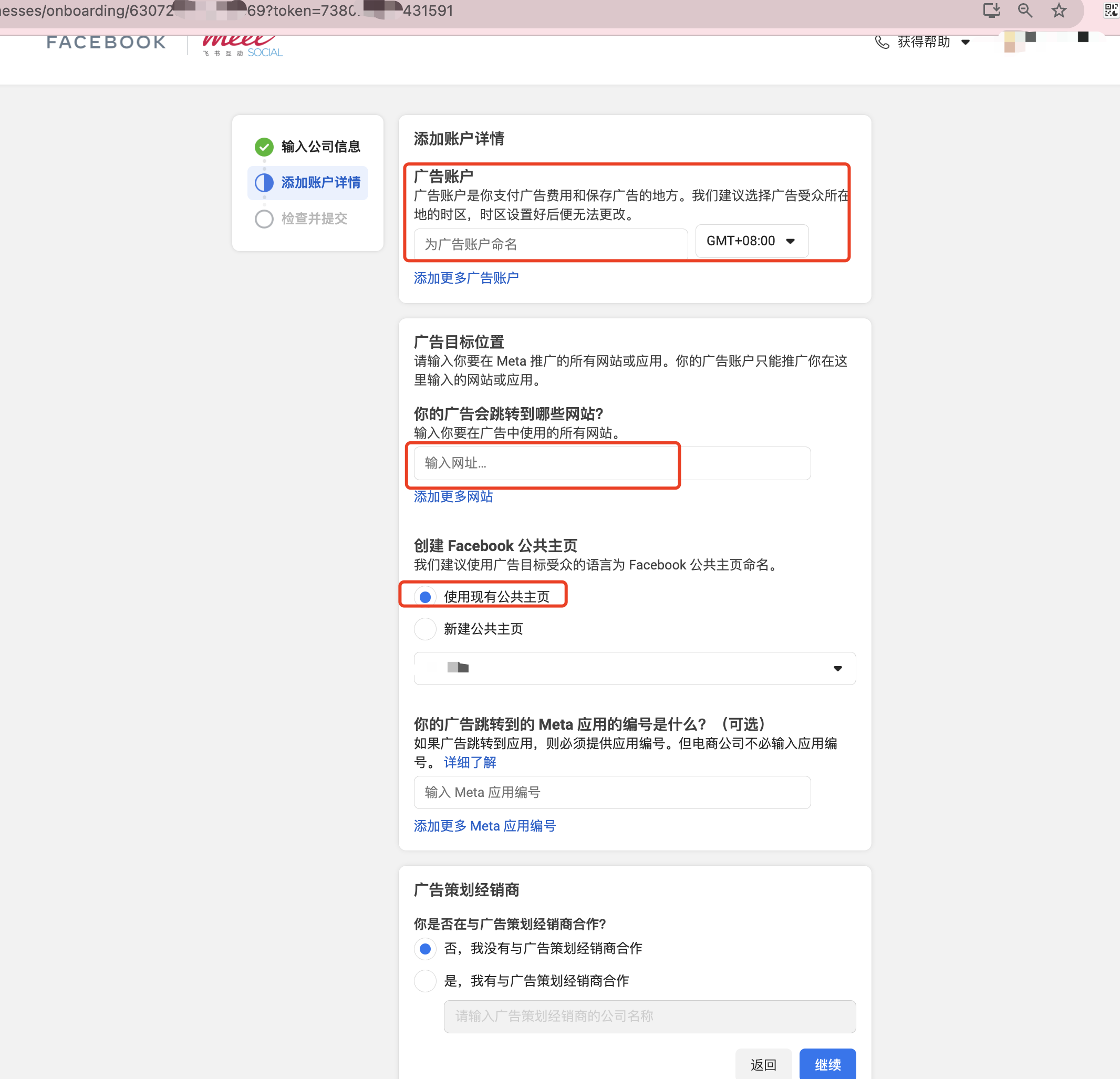
Task: Click the install-app icon in address bar
Action: (x=991, y=11)
